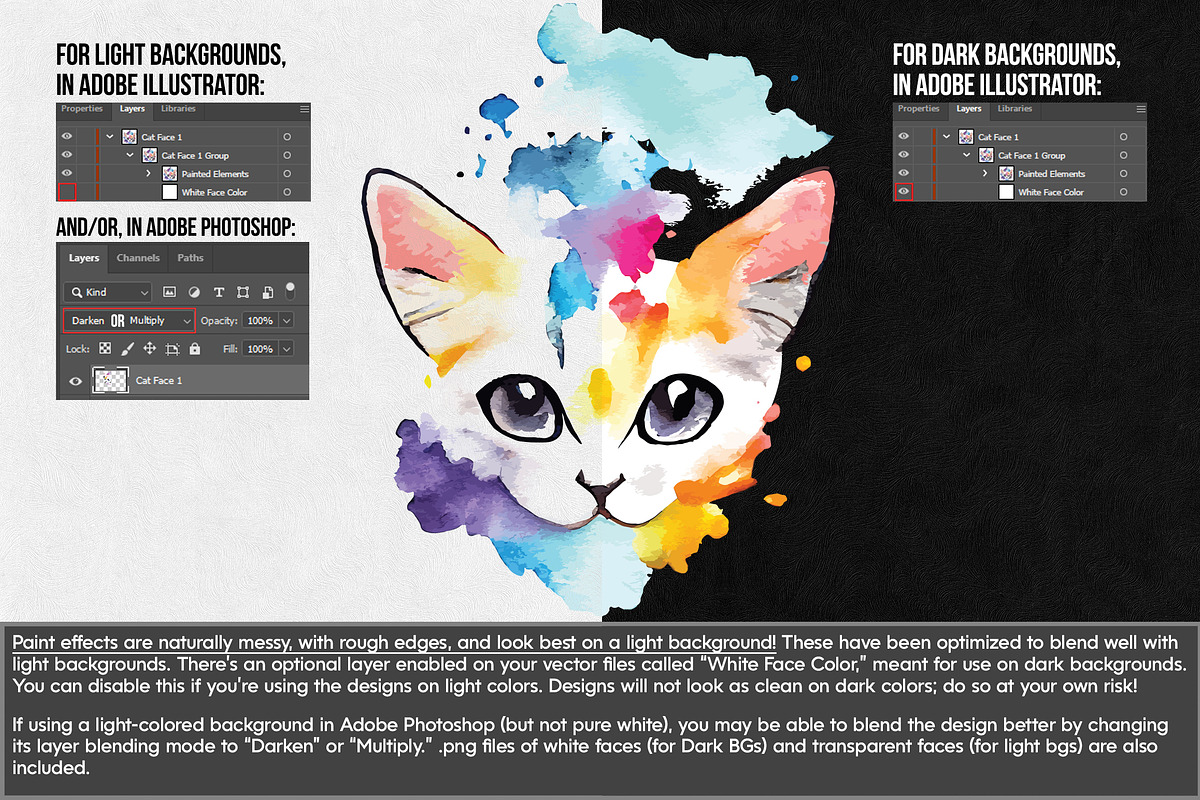Expand Painted Elements in light-backgrounds panel

tap(148, 174)
